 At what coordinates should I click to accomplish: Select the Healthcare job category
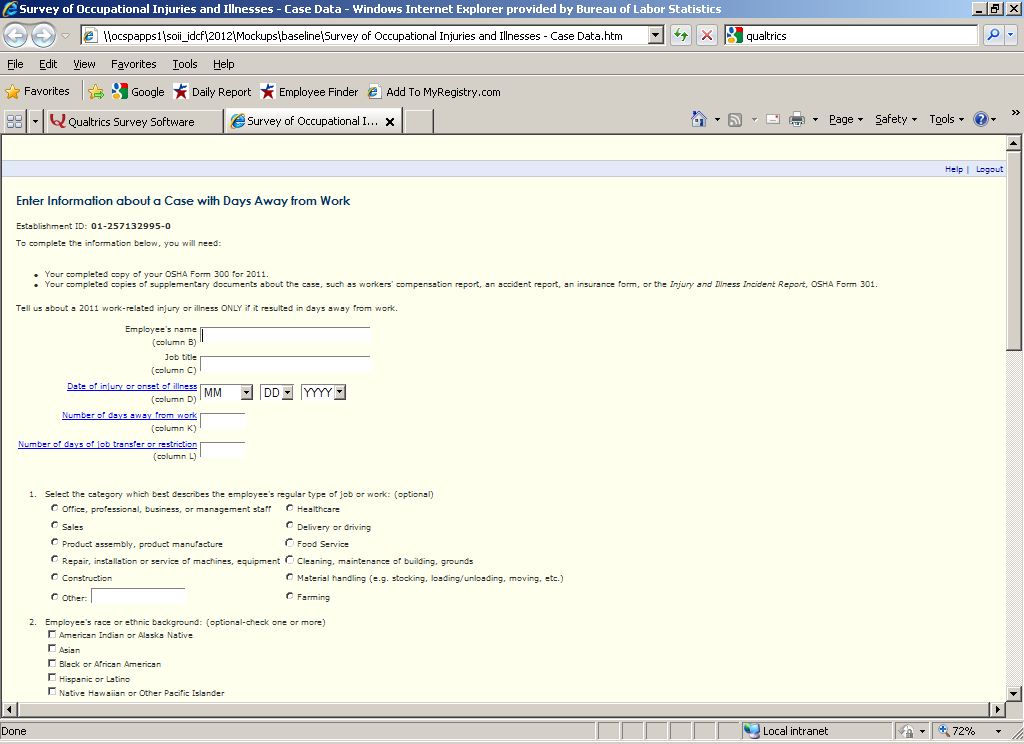289,508
